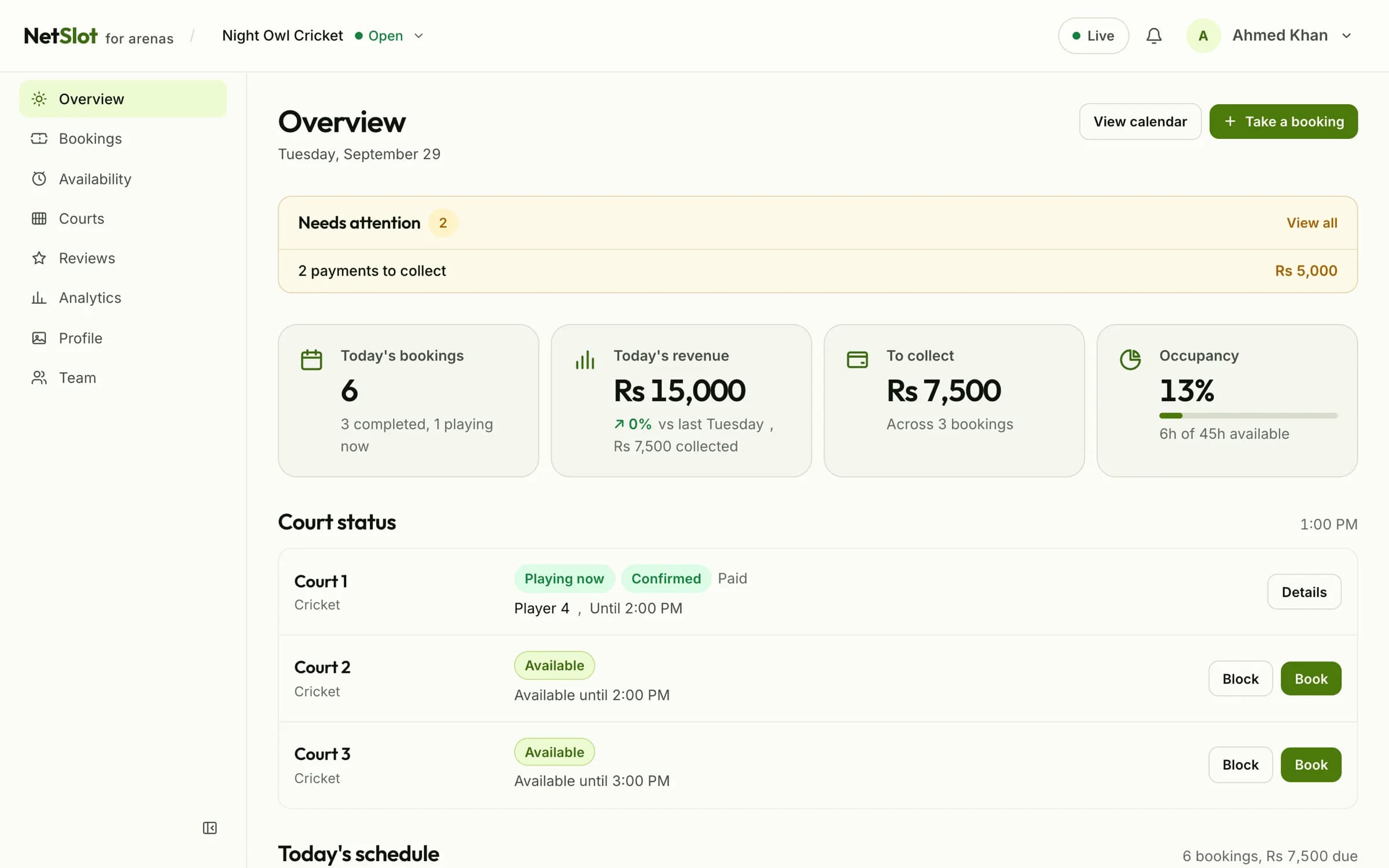
Task: Click the Rs 5,000 amount
Action: pyautogui.click(x=1306, y=271)
